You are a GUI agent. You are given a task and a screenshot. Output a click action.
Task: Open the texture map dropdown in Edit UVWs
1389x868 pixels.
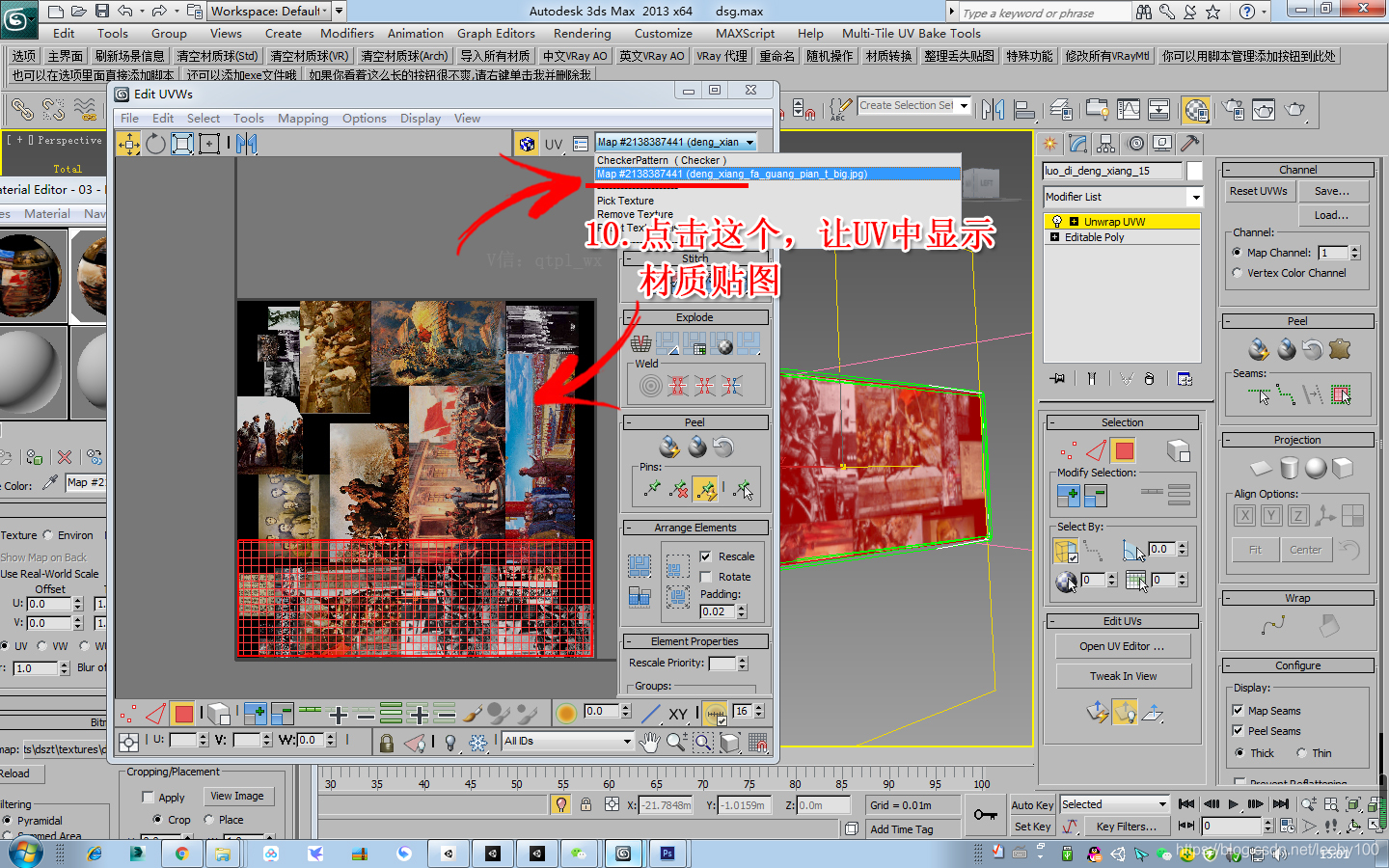pos(675,143)
